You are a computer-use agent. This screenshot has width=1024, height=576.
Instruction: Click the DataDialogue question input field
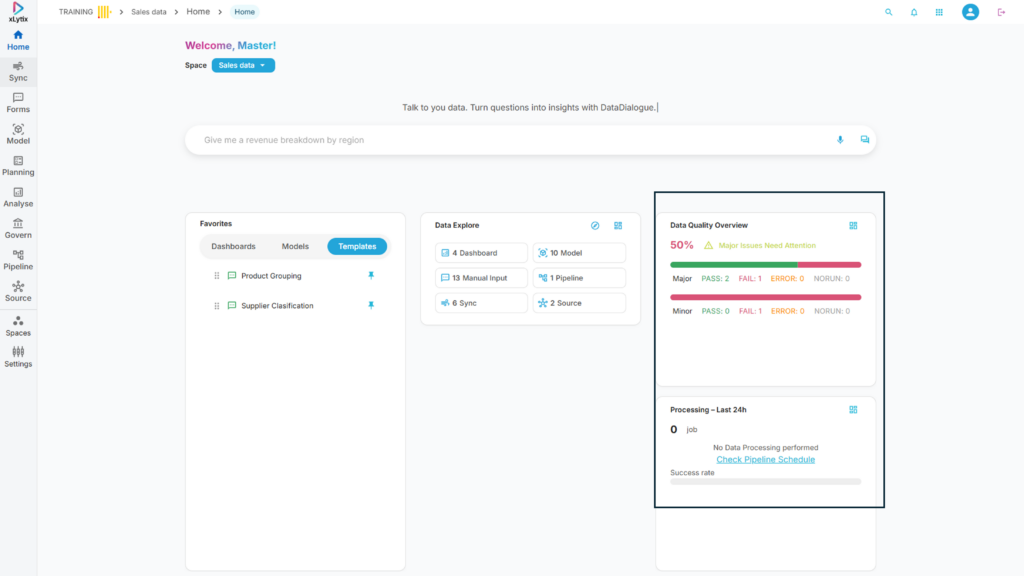510,140
